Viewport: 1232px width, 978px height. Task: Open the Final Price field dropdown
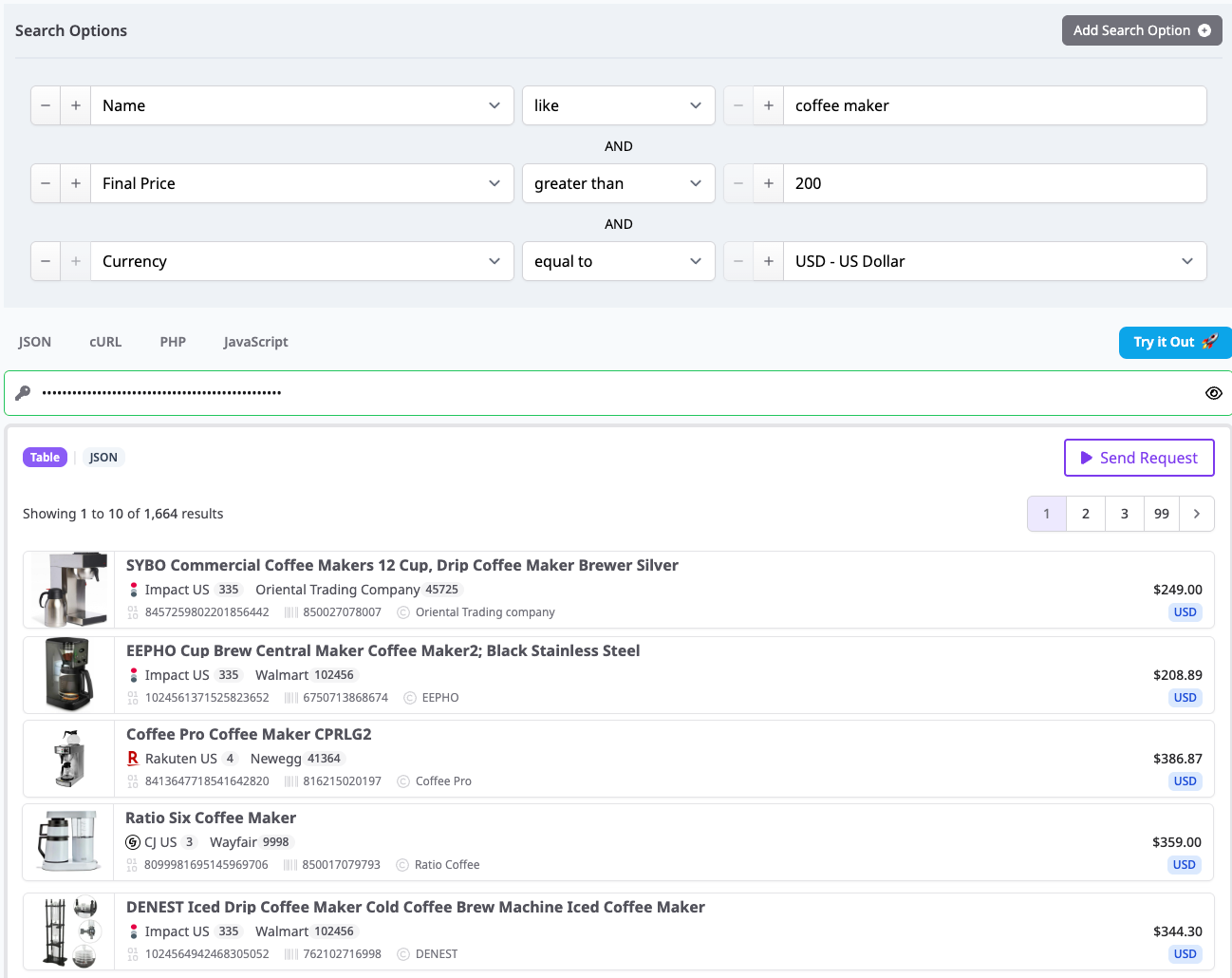(302, 183)
